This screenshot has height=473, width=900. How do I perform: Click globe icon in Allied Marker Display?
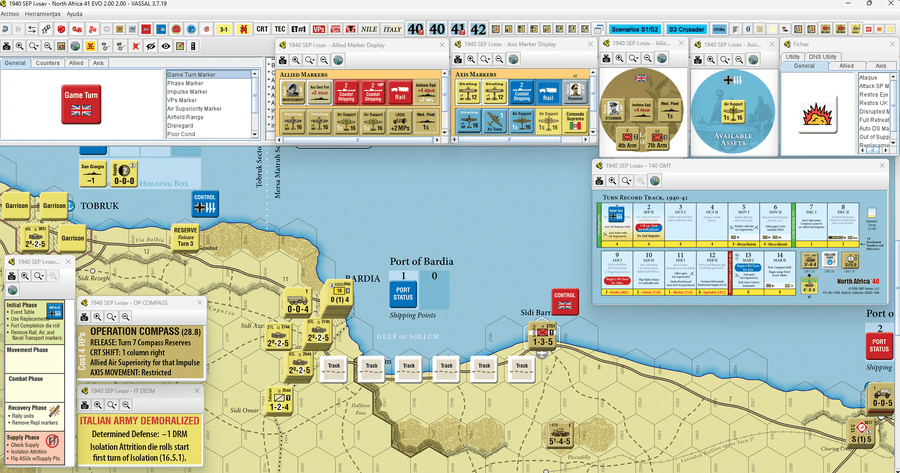click(338, 60)
